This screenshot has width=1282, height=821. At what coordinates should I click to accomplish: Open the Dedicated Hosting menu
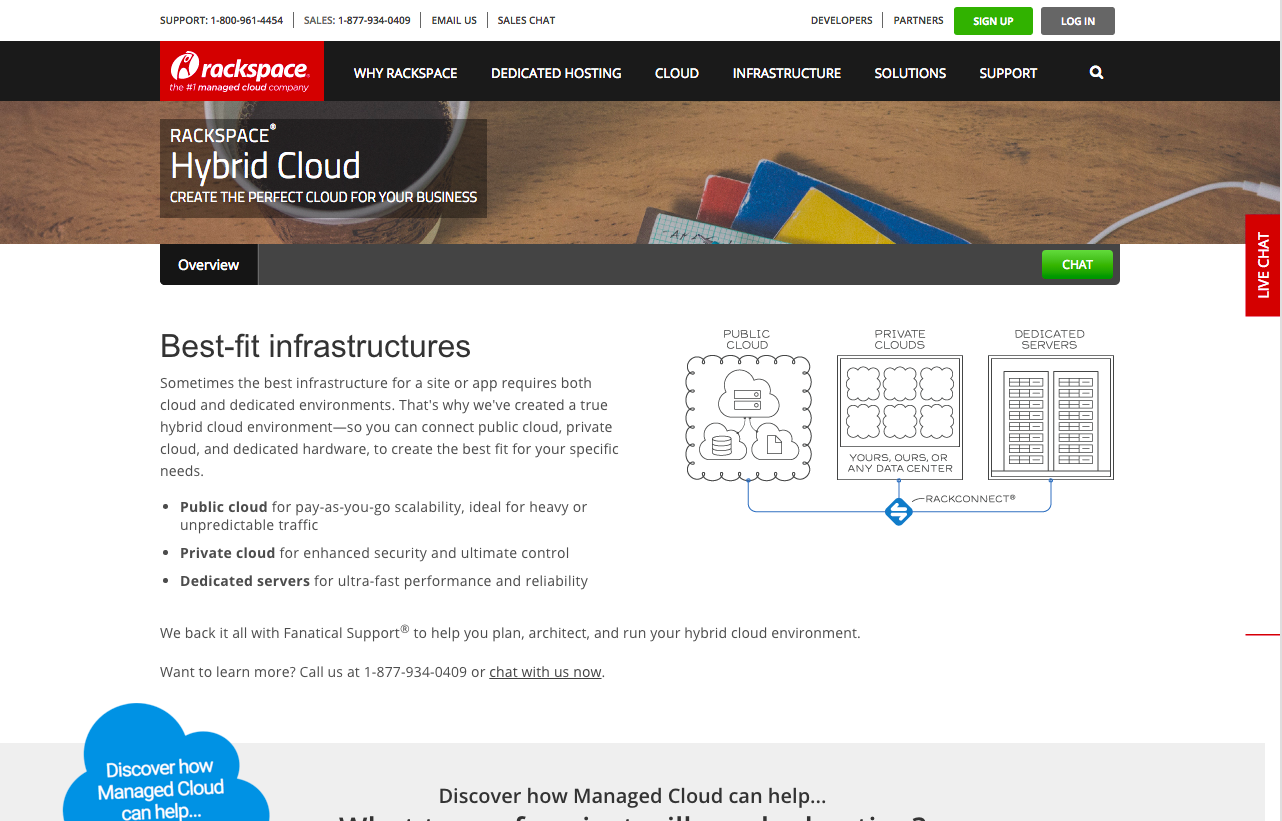click(x=556, y=73)
